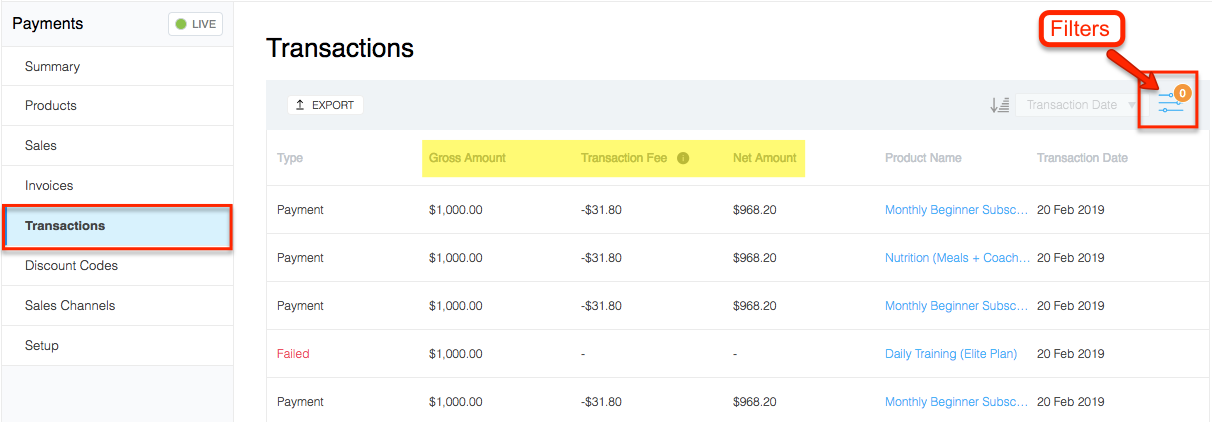Click the Net Amount column header
The image size is (1212, 422).
(x=765, y=158)
